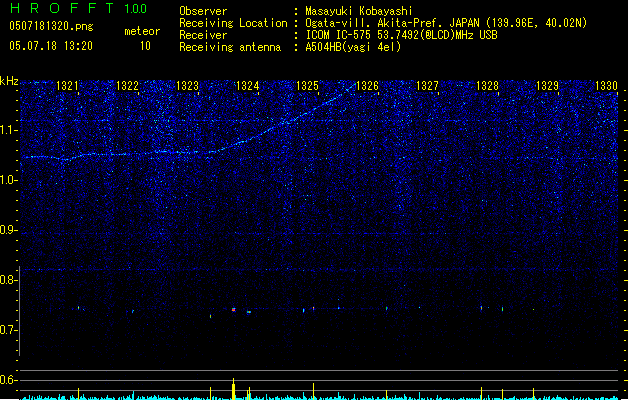Click the 1330 time axis label
629x400 pixels.
[607, 86]
